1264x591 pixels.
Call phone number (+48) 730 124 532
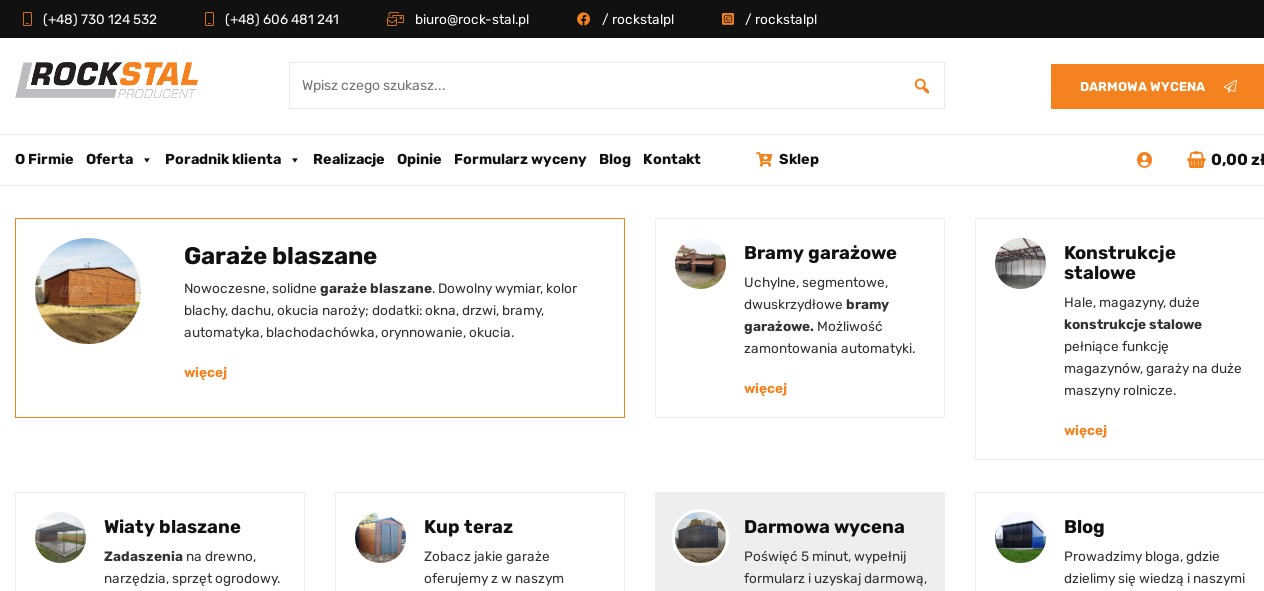[x=99, y=19]
